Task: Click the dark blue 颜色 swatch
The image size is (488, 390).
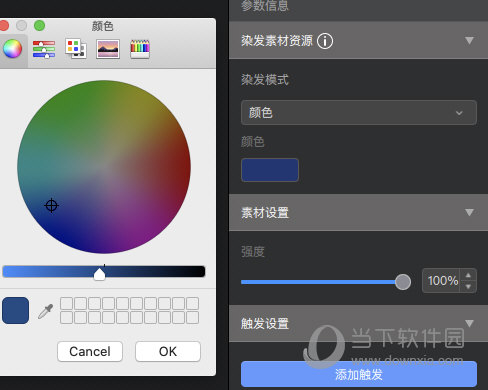Action: tap(270, 170)
